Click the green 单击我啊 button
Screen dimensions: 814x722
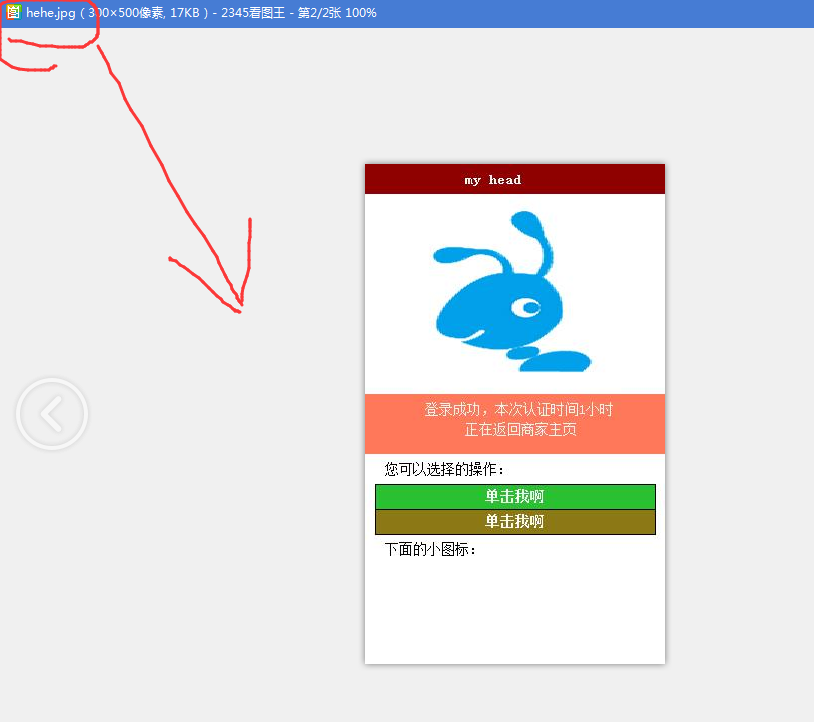pyautogui.click(x=515, y=497)
